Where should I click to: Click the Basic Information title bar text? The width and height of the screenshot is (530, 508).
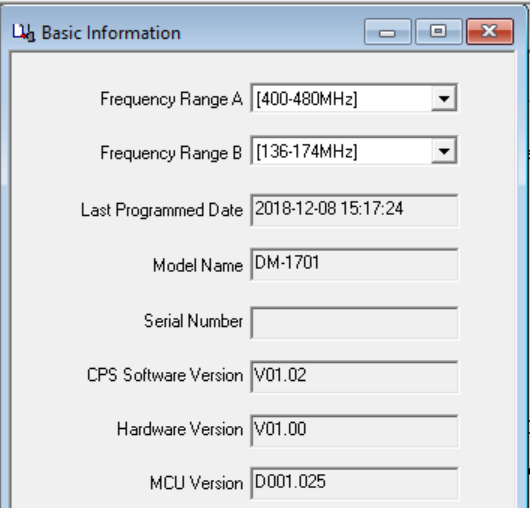[111, 33]
